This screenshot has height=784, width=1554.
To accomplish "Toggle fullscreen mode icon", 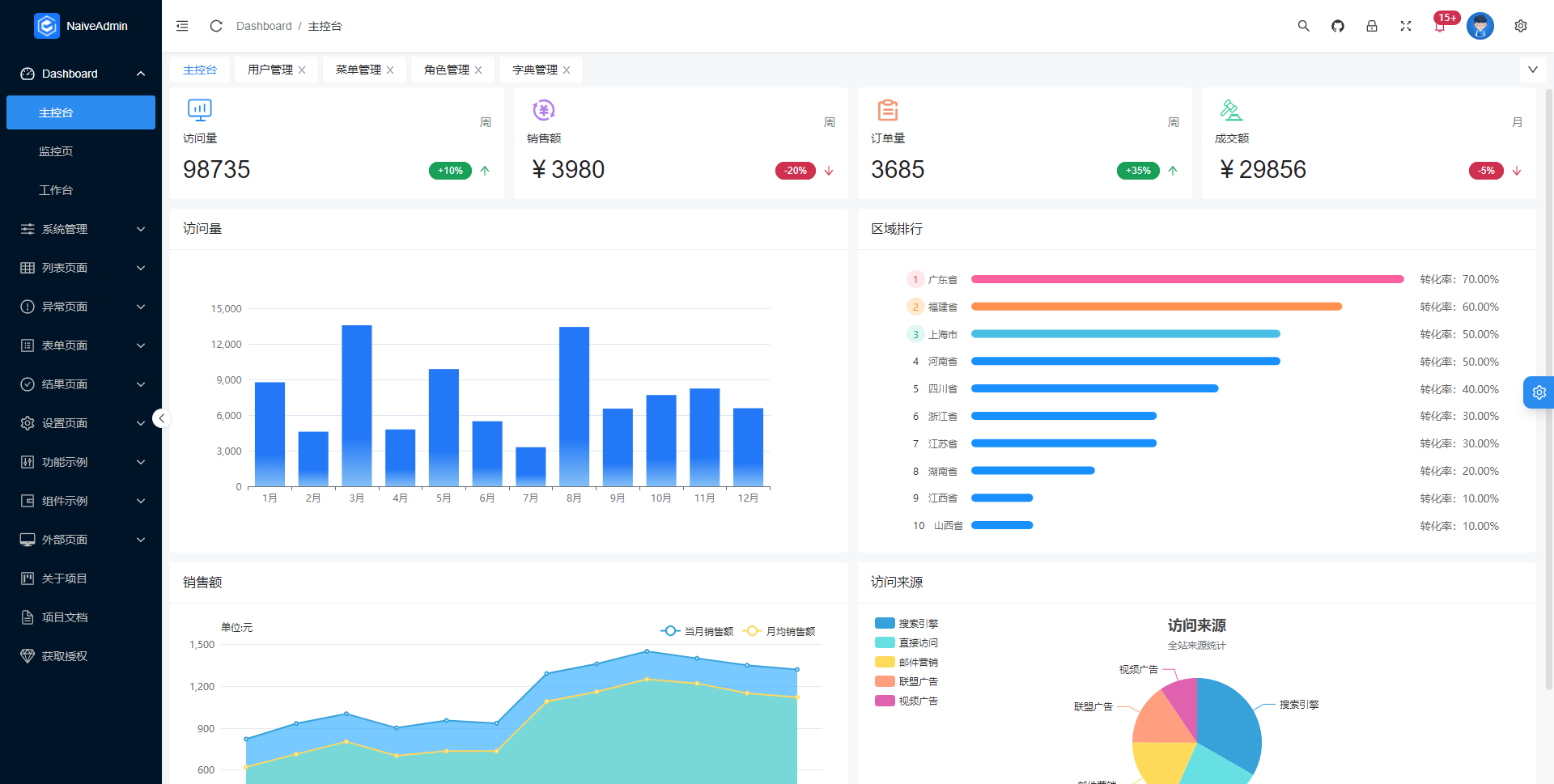I will pos(1405,26).
